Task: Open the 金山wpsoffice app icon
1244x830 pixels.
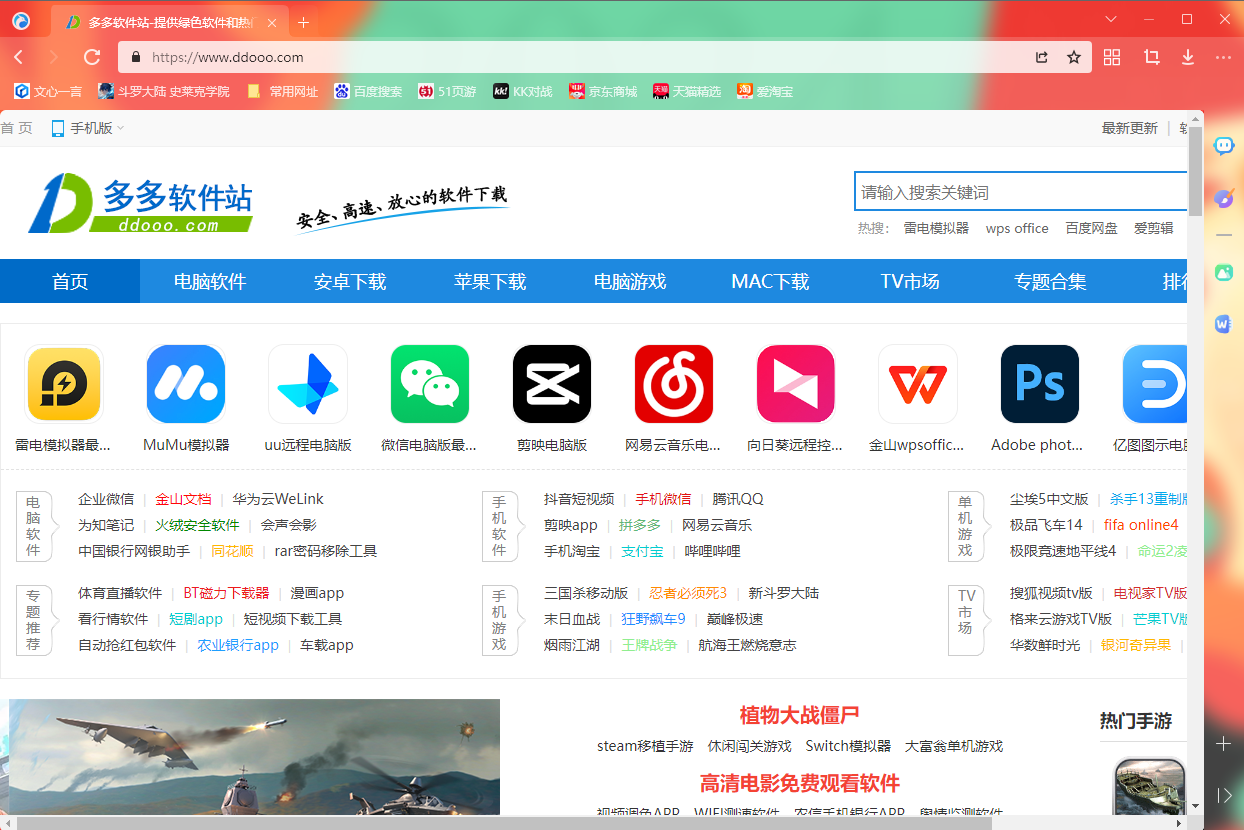Action: pyautogui.click(x=918, y=384)
